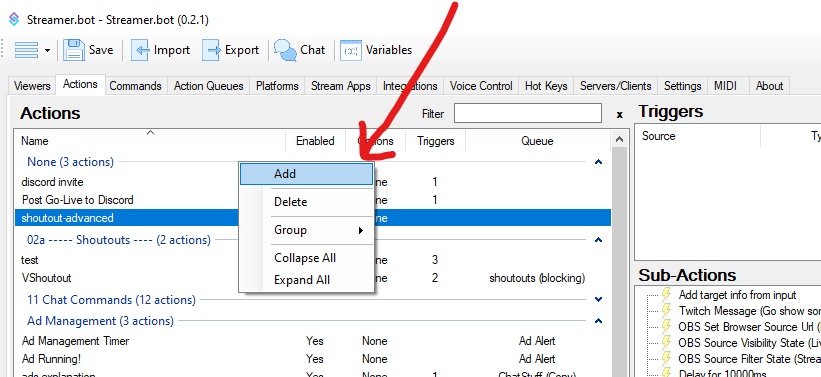Click lightning icon beside OBS Source Filter State
Viewport: 821px width, 377px height.
667,358
